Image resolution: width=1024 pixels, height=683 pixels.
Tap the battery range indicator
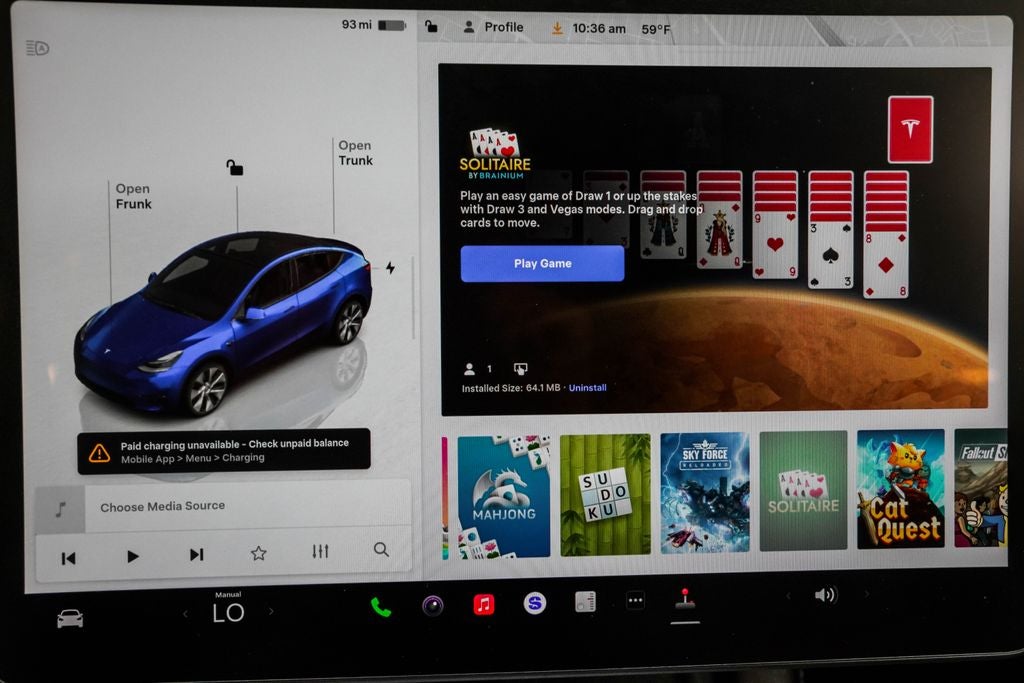coord(374,25)
